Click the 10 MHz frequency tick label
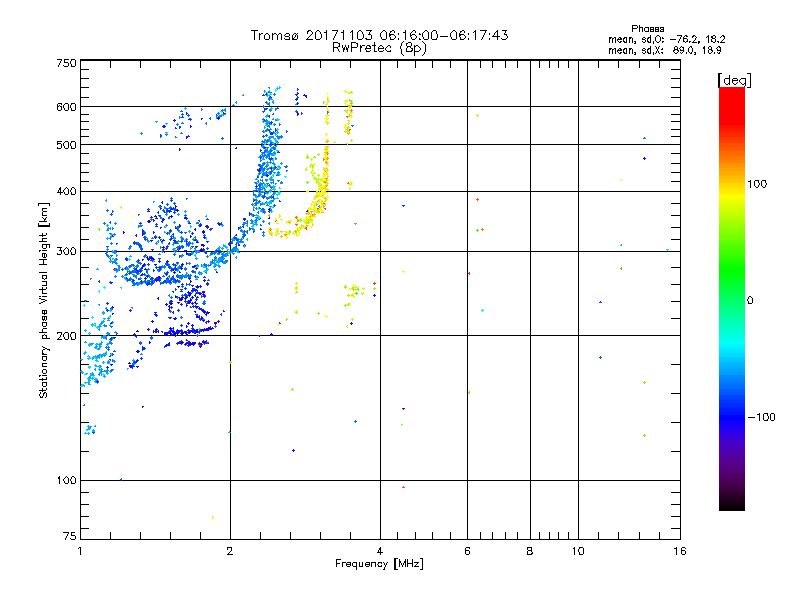The image size is (800, 600). (578, 551)
